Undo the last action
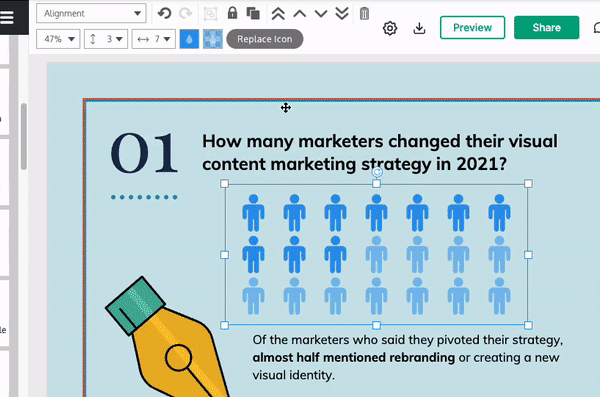 pyautogui.click(x=165, y=13)
